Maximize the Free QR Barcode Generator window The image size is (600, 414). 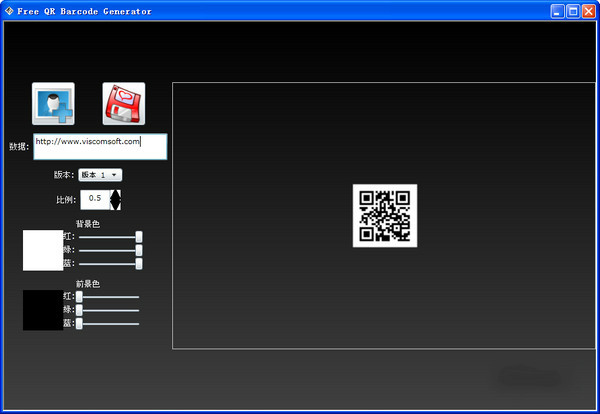[573, 11]
